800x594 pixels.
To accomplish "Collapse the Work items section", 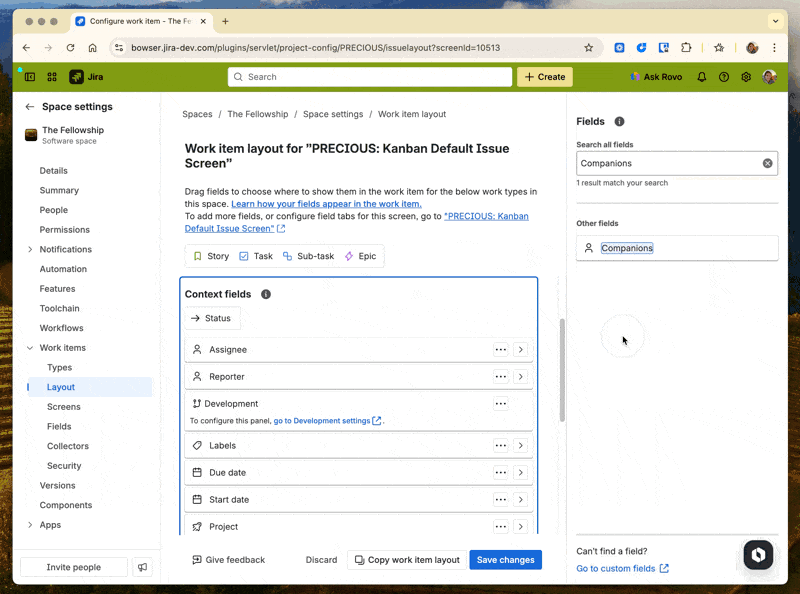I will point(30,348).
